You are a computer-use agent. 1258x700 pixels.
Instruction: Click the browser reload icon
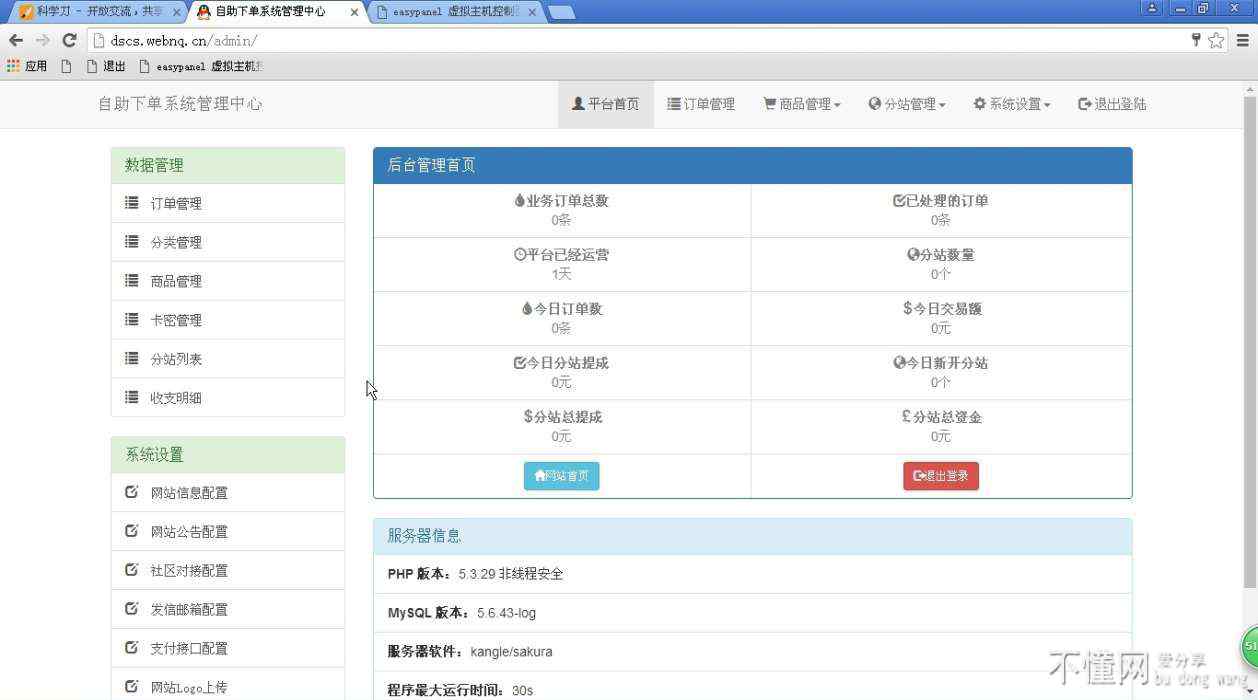pos(69,40)
